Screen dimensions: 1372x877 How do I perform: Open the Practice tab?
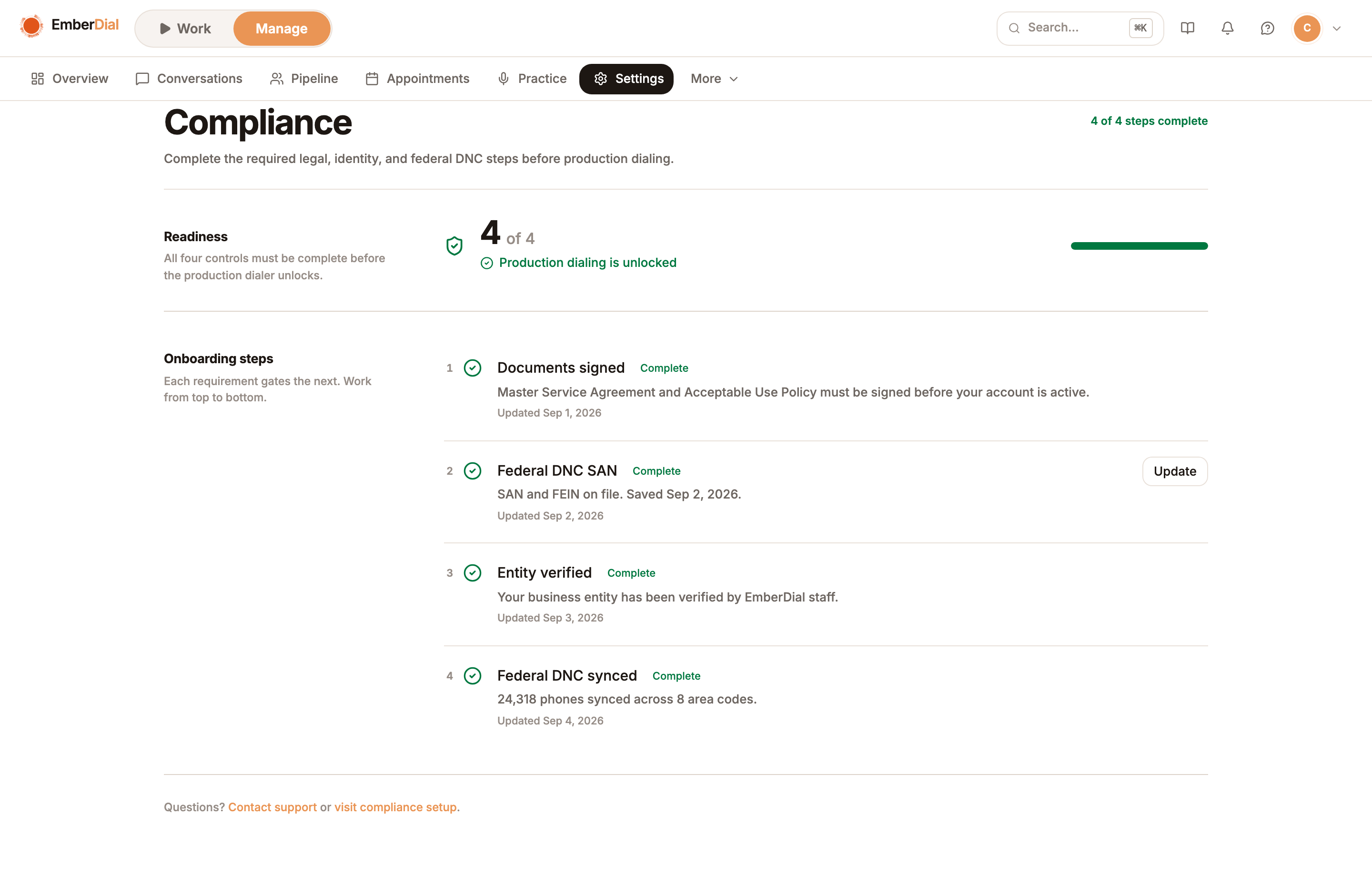532,79
